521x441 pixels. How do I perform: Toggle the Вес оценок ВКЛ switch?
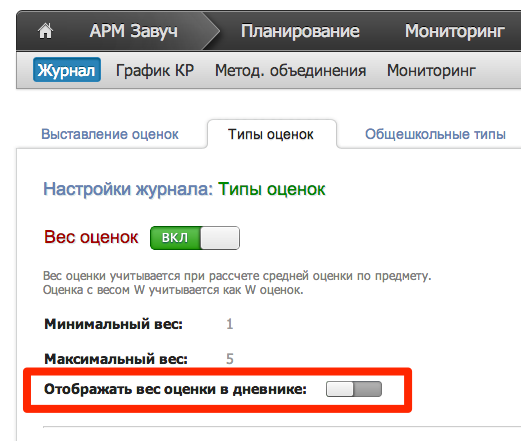(x=195, y=238)
